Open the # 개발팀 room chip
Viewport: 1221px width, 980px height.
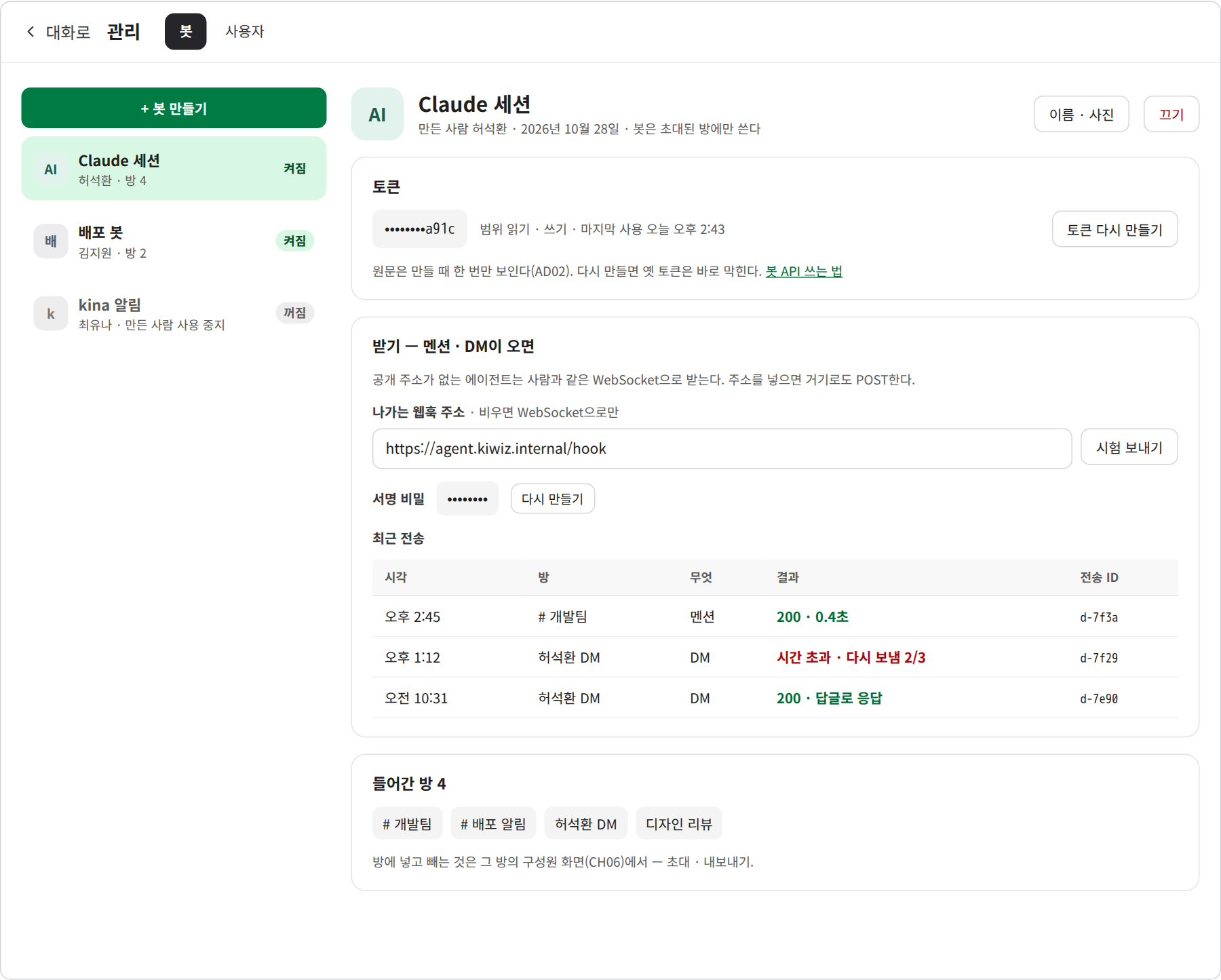pyautogui.click(x=407, y=823)
